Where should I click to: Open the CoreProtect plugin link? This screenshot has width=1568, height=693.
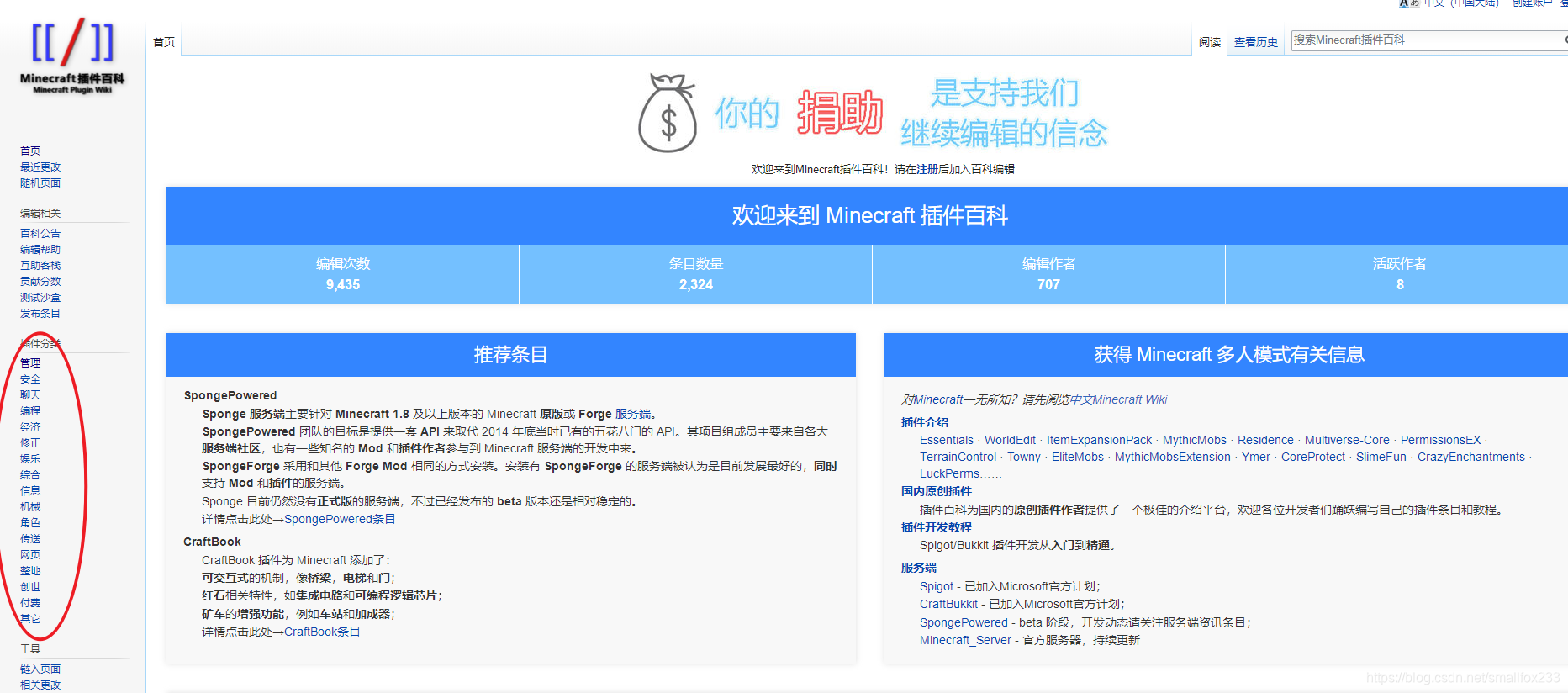(x=1313, y=457)
